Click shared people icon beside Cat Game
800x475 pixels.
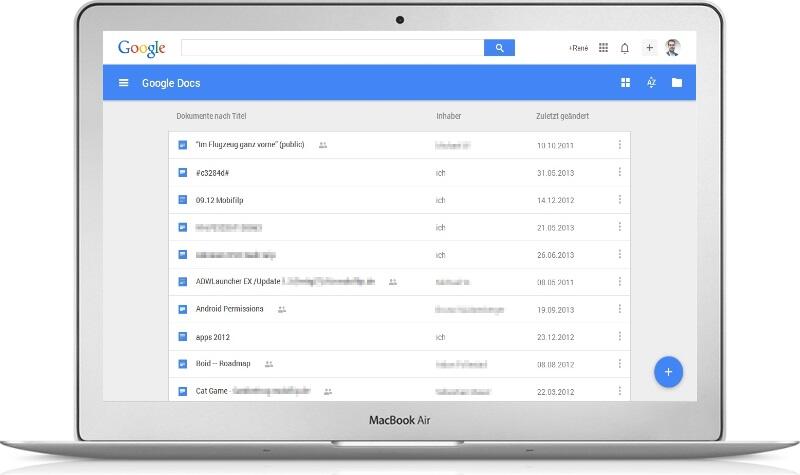(x=328, y=392)
